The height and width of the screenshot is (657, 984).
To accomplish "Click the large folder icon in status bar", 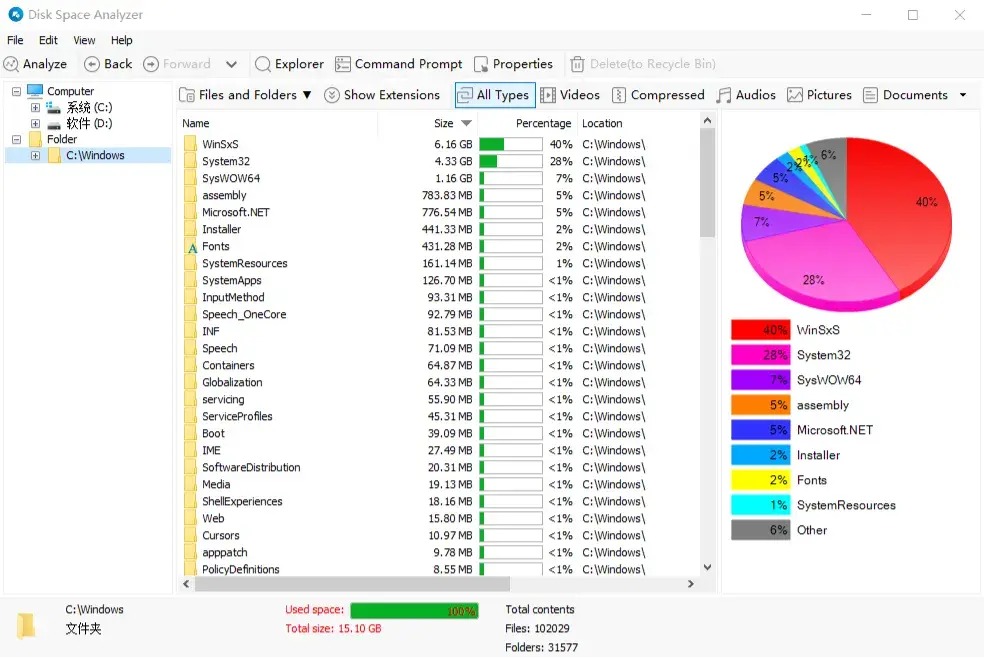I will pyautogui.click(x=26, y=626).
